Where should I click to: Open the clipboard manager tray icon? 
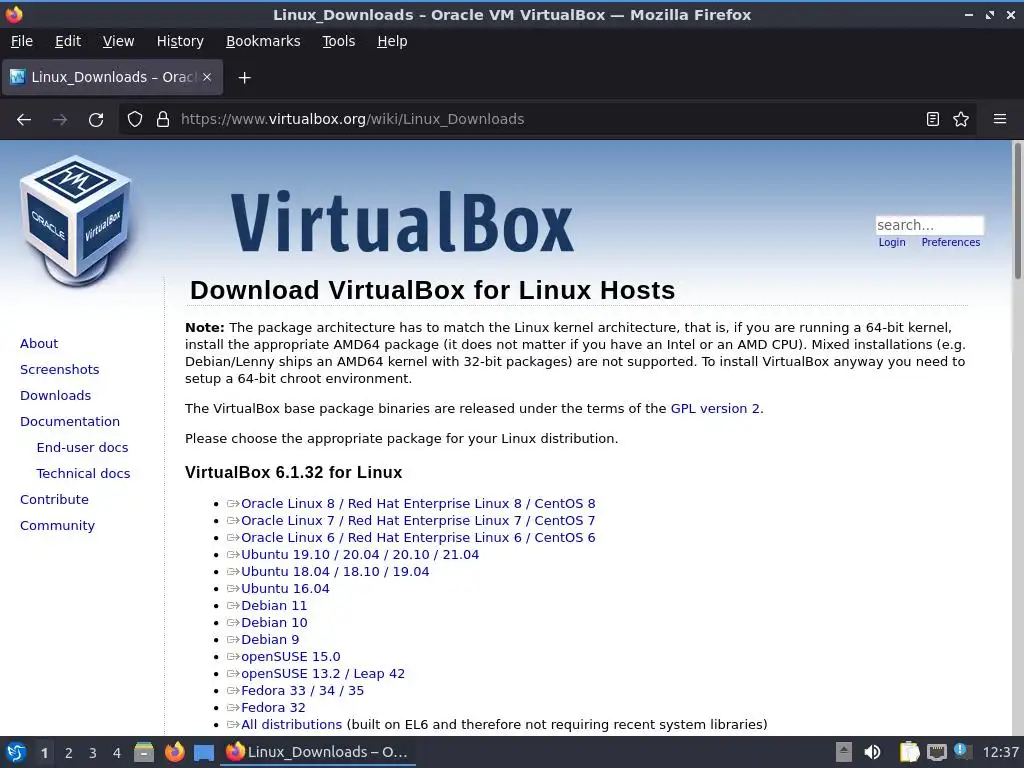[x=909, y=752]
